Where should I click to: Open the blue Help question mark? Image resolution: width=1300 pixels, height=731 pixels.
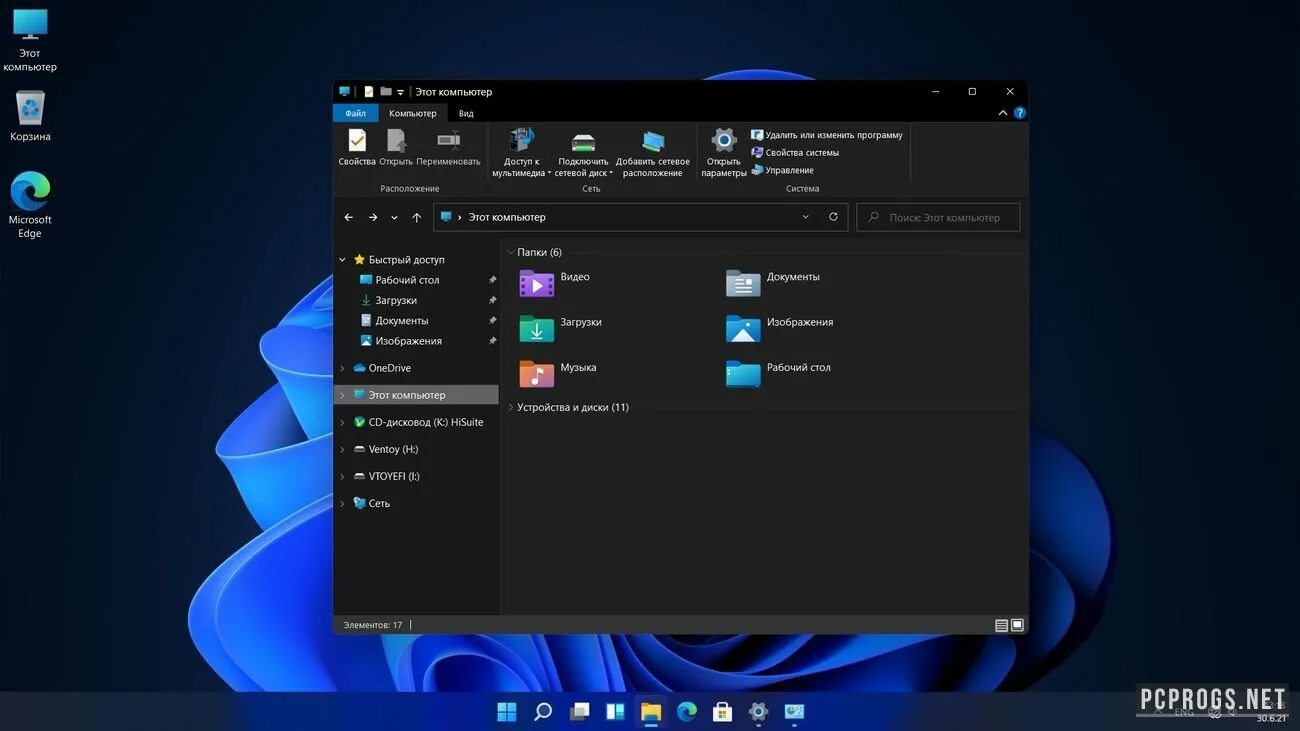click(1020, 113)
